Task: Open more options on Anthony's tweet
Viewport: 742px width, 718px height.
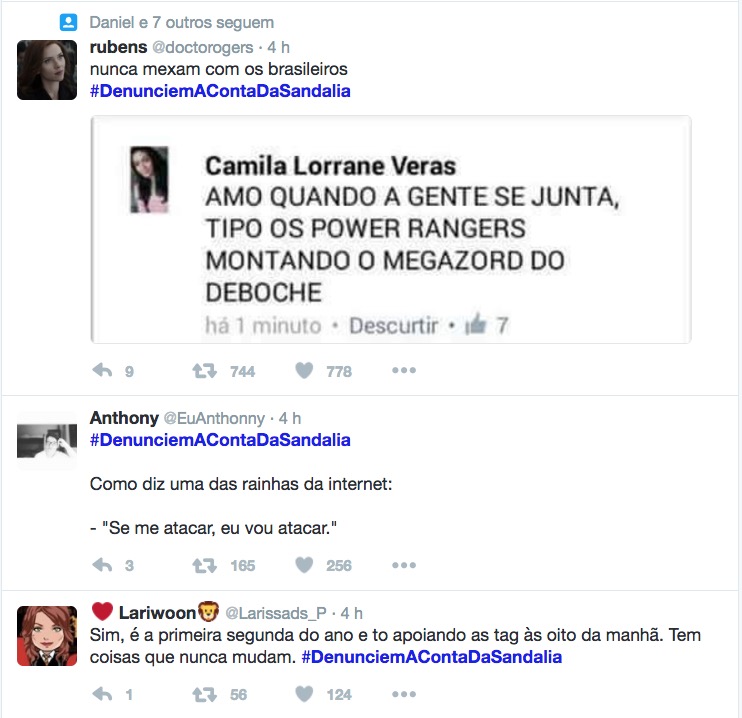Action: click(x=404, y=565)
